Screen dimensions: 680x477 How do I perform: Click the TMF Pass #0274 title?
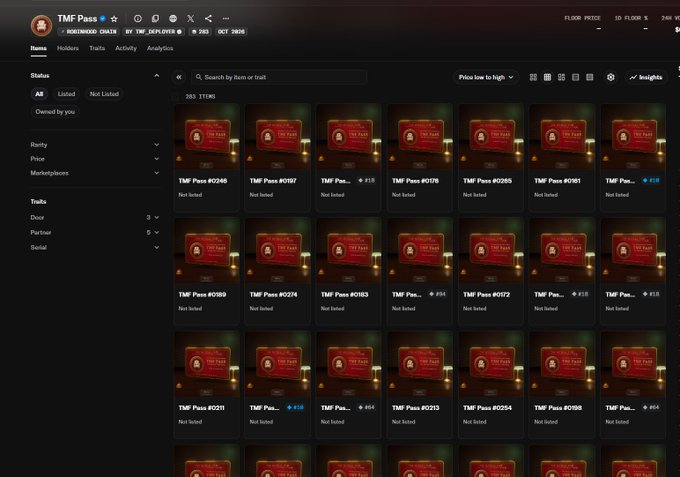click(x=274, y=294)
